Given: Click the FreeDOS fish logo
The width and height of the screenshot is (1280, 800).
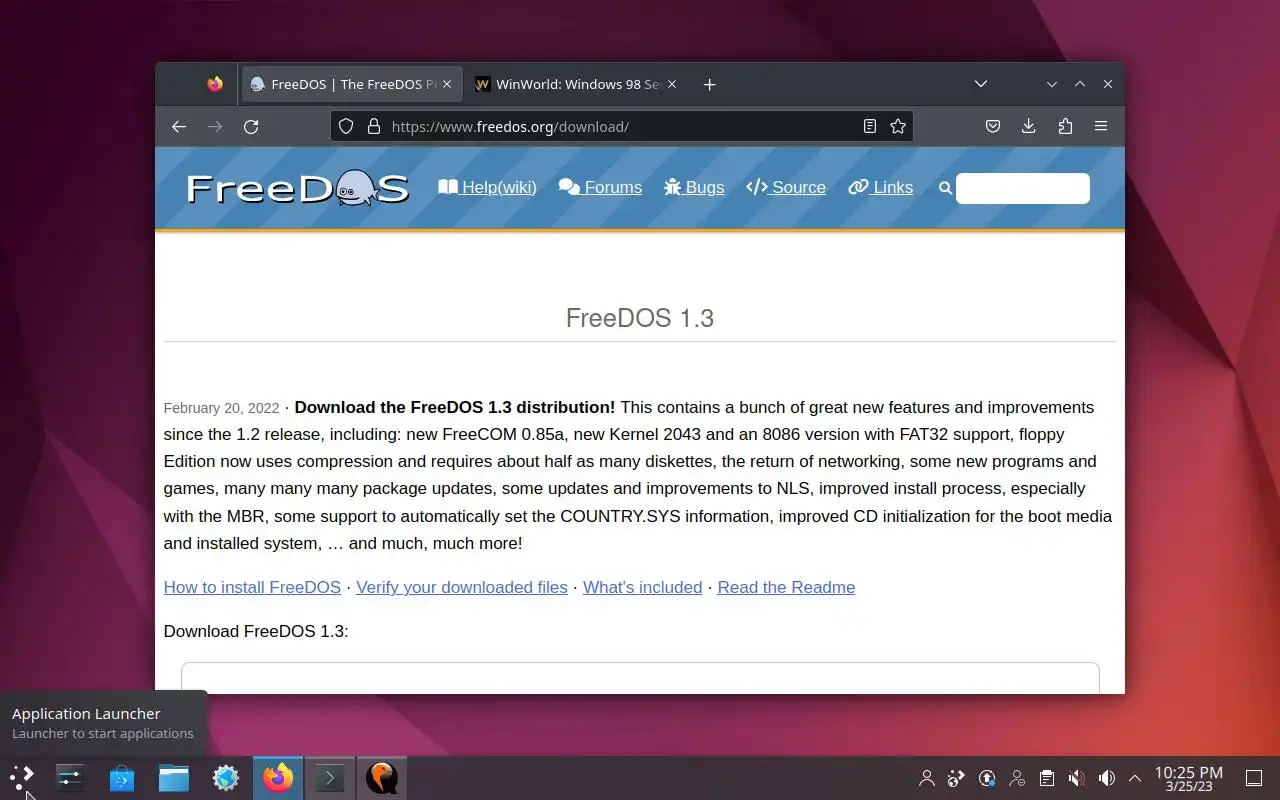Looking at the screenshot, I should coord(297,188).
